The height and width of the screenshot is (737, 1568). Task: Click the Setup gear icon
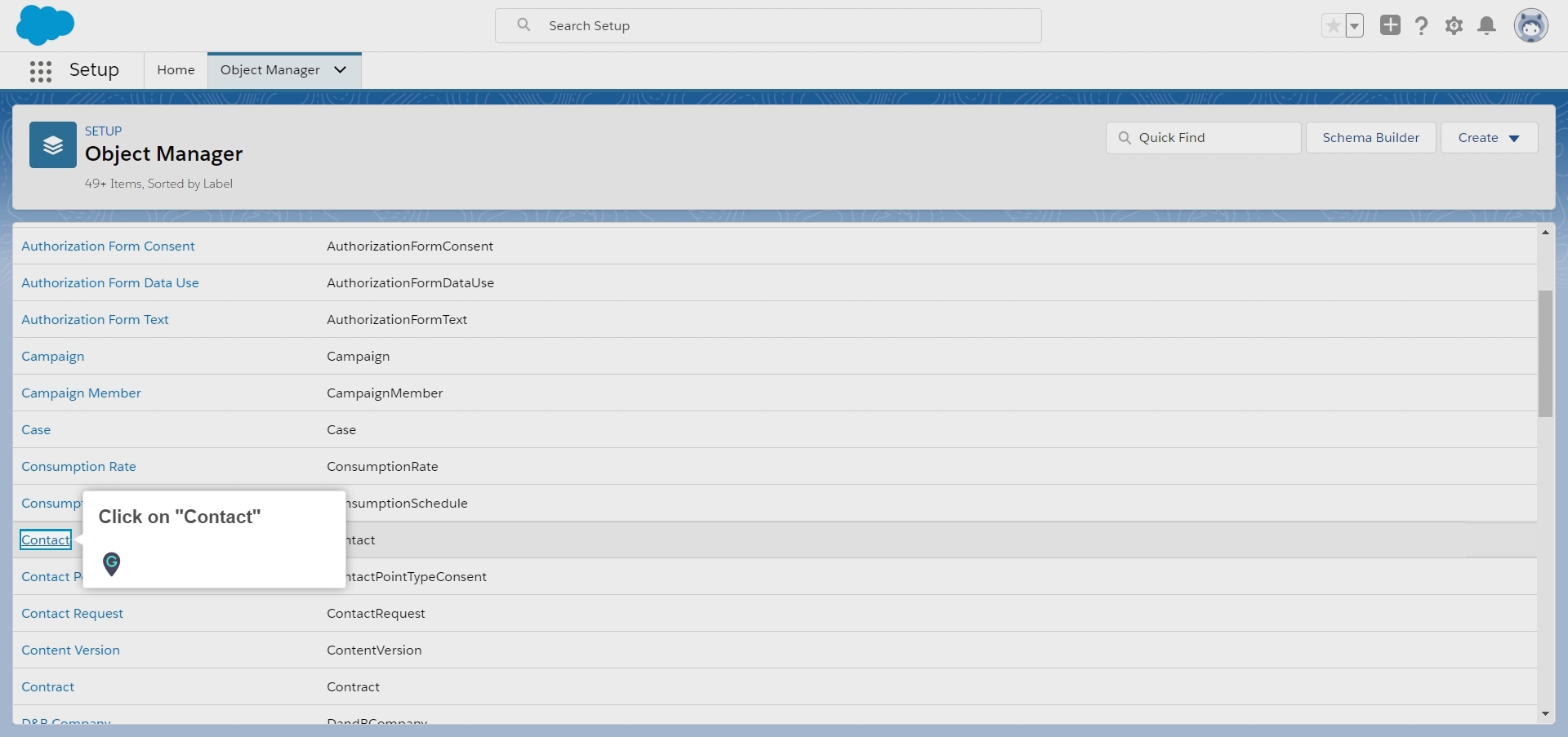(x=1454, y=26)
